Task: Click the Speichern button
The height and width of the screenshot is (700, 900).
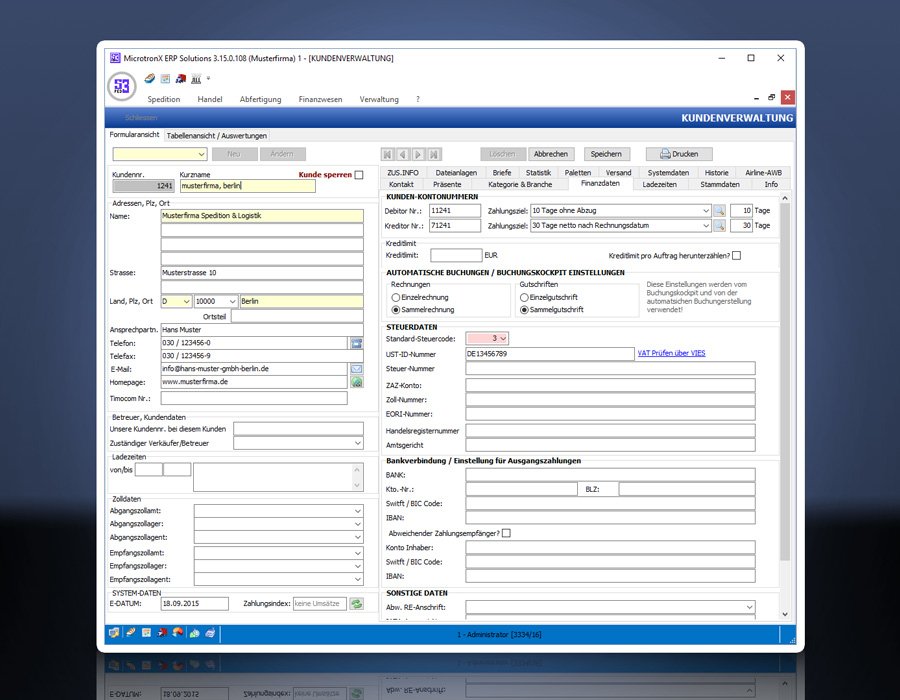Action: (x=606, y=154)
